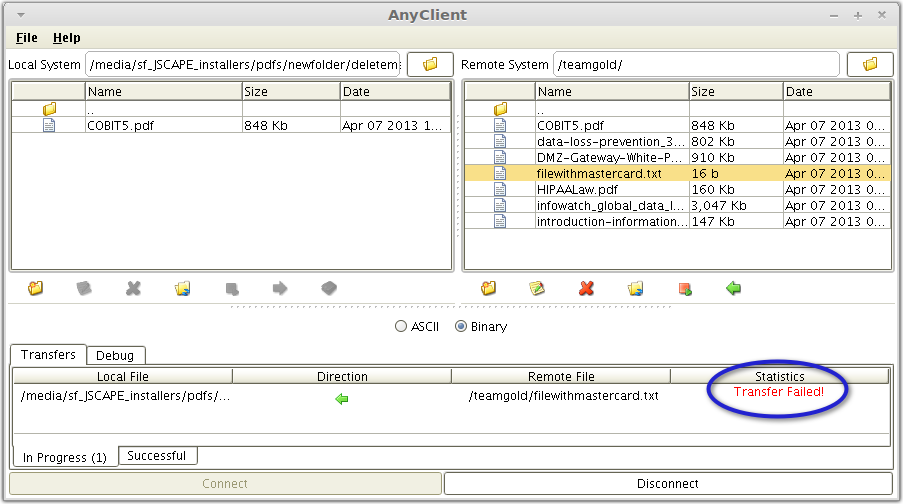The width and height of the screenshot is (903, 504).
Task: Show the In Progress (1) transfers tab
Action: point(64,457)
